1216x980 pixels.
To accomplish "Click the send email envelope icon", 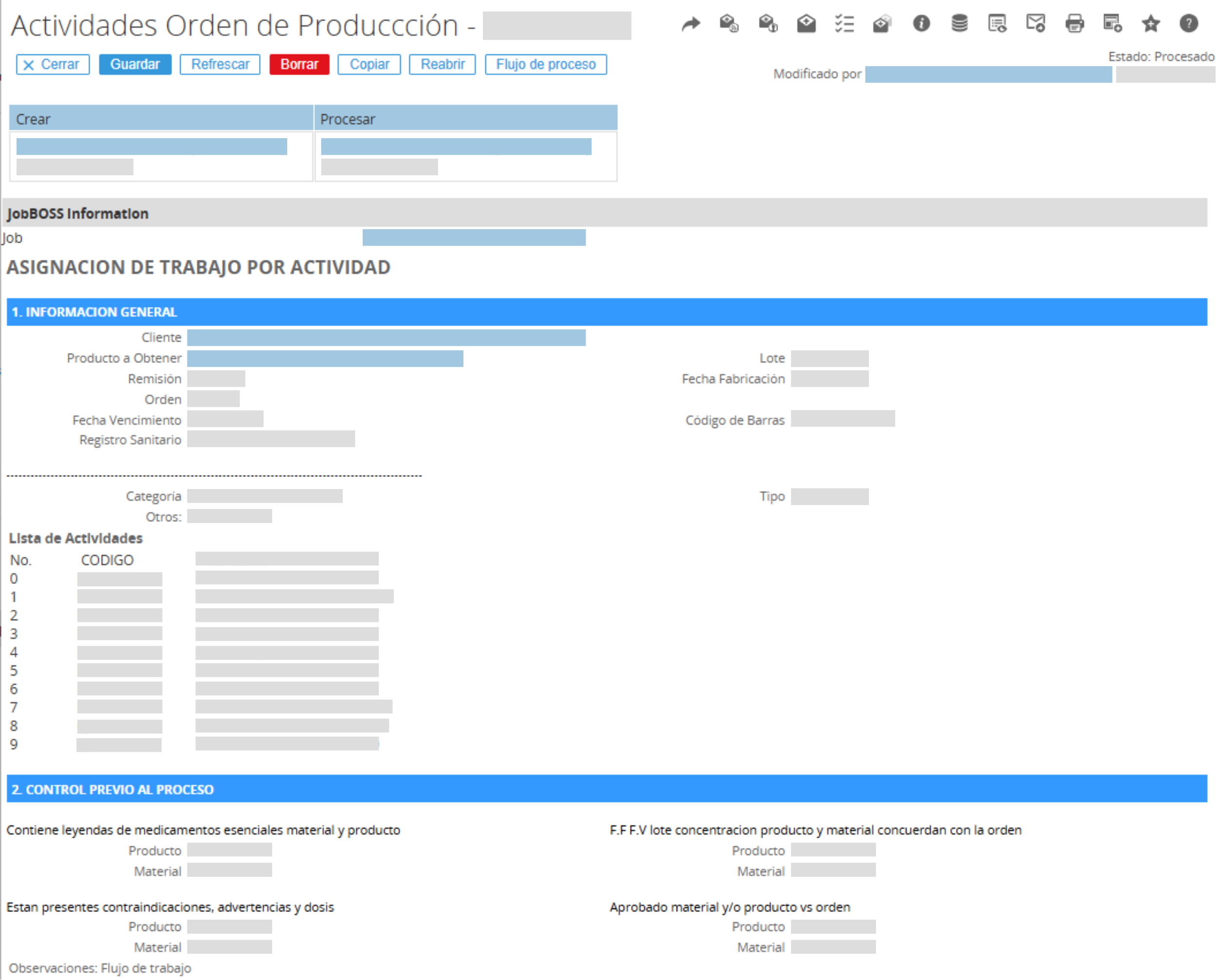I will 1035,24.
